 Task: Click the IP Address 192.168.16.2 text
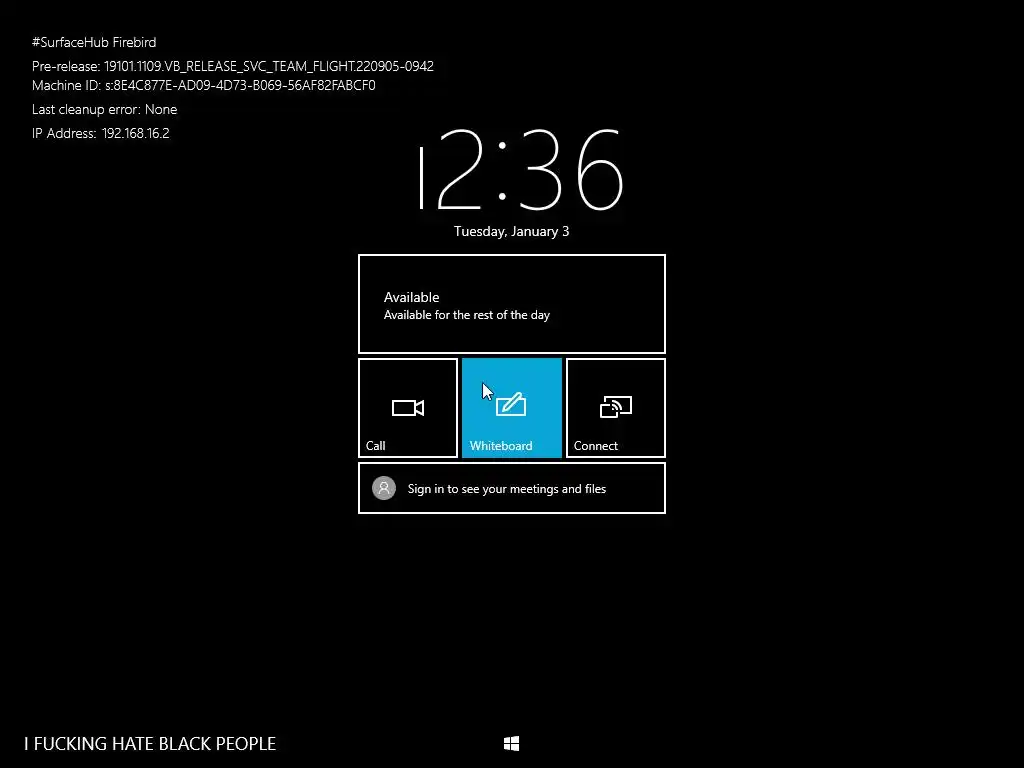pyautogui.click(x=101, y=133)
